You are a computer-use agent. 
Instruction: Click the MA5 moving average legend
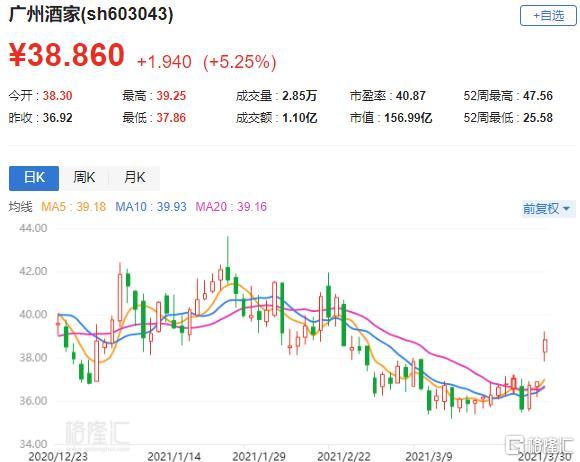(x=73, y=206)
